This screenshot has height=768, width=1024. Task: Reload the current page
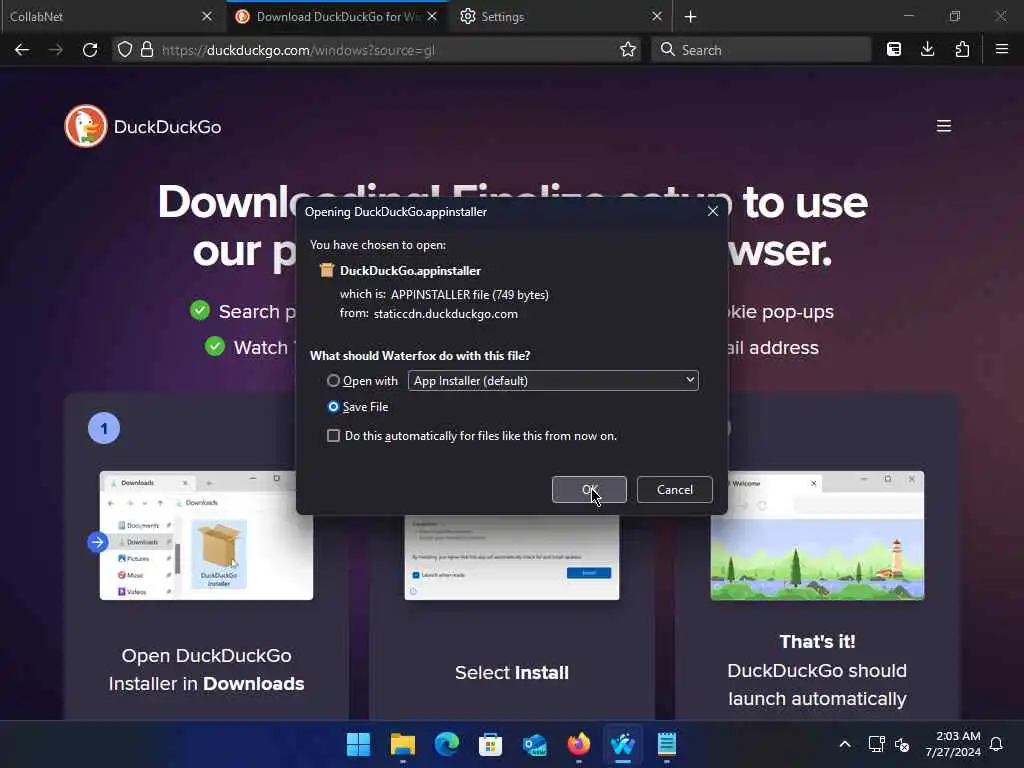click(x=90, y=50)
